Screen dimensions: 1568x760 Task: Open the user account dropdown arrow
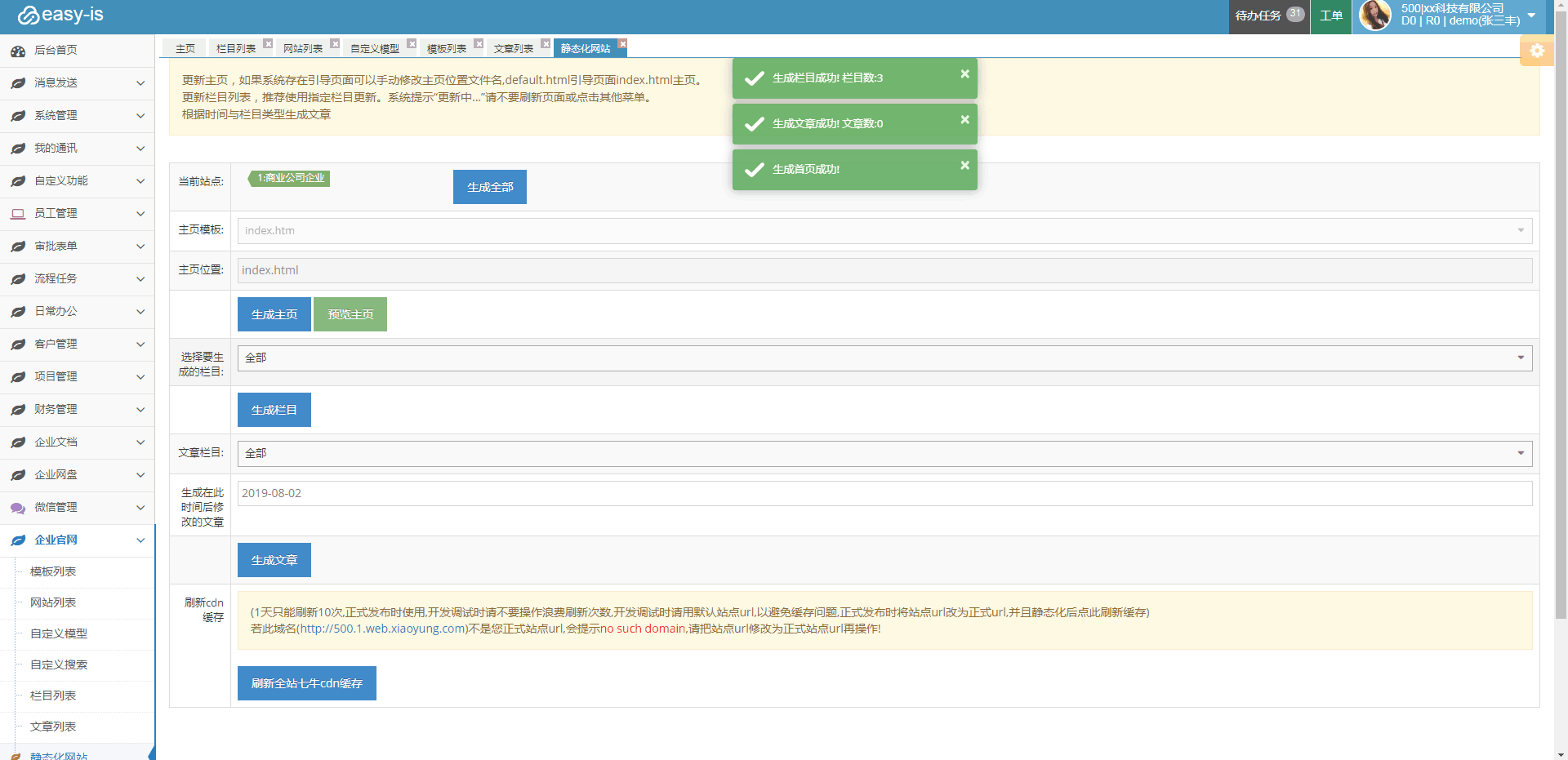(1531, 16)
